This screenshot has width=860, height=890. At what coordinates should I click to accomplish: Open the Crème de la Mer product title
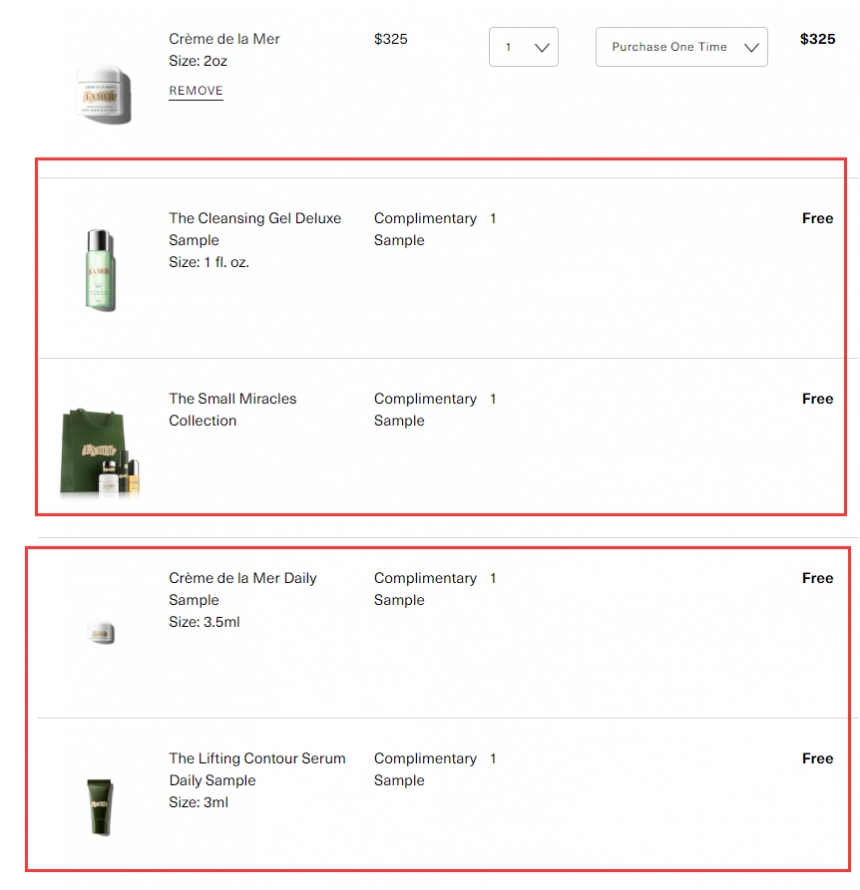point(224,39)
